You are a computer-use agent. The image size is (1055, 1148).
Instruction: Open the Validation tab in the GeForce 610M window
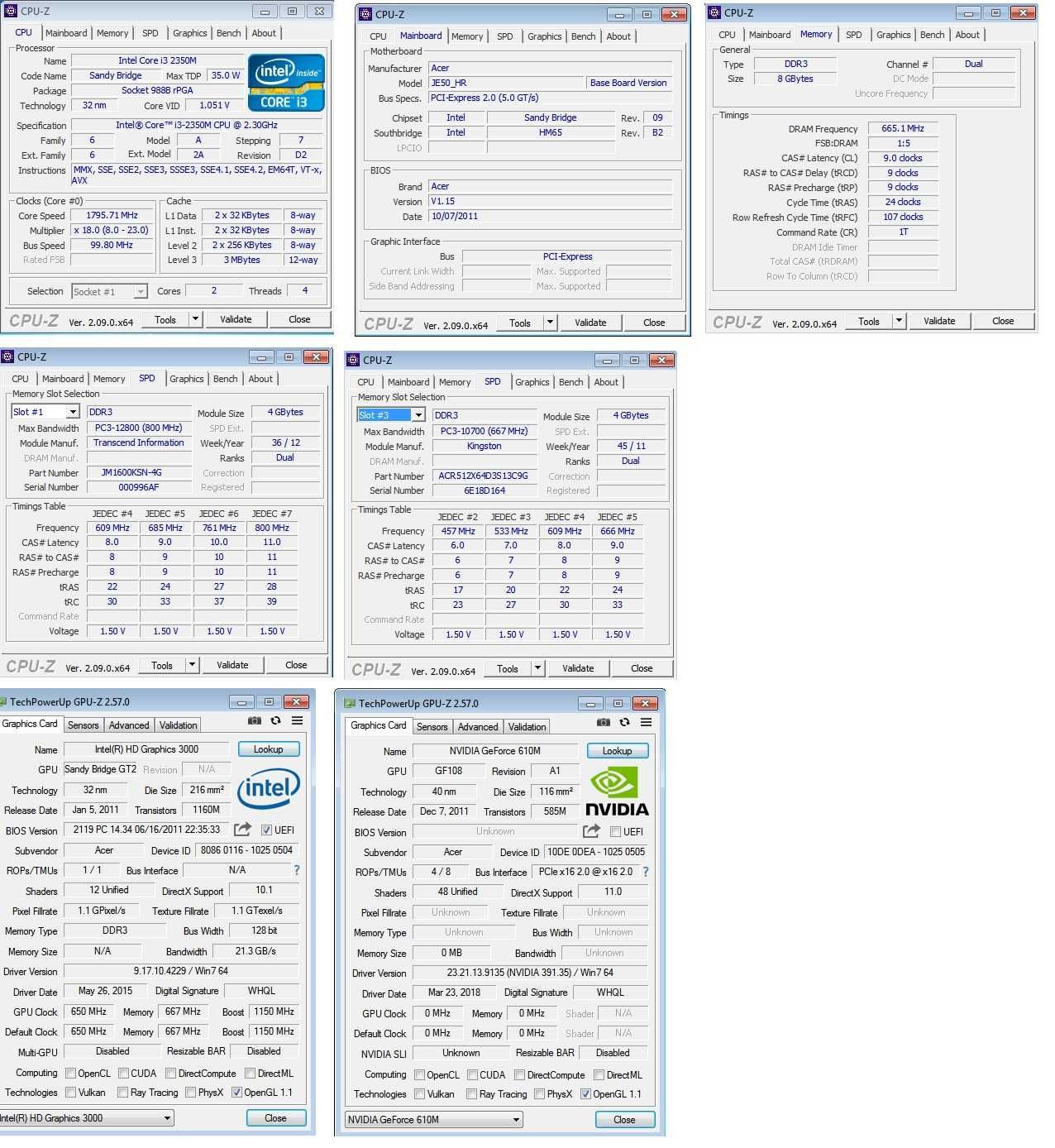click(x=527, y=727)
